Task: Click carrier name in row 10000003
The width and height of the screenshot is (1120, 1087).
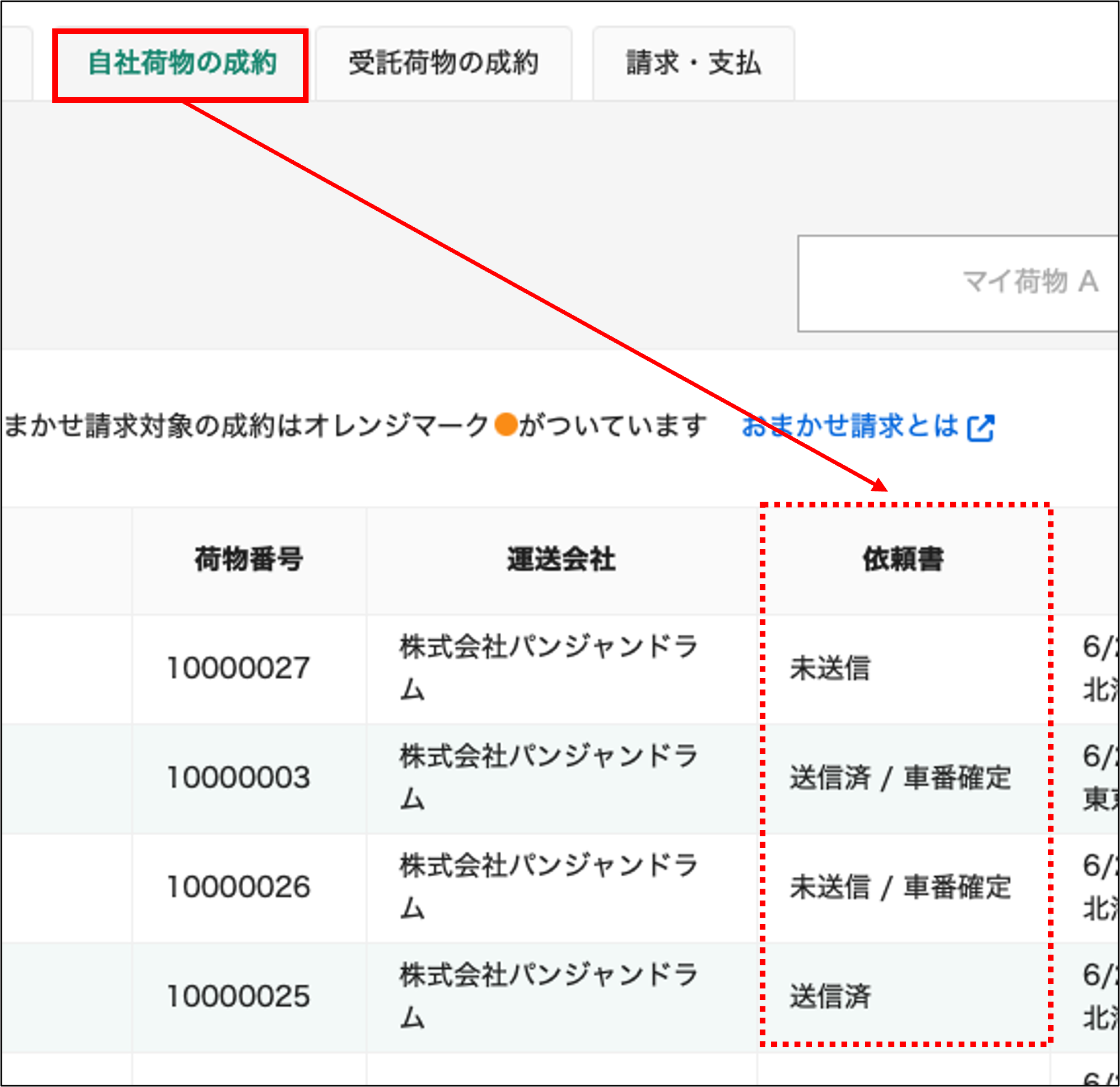Action: pos(548,777)
